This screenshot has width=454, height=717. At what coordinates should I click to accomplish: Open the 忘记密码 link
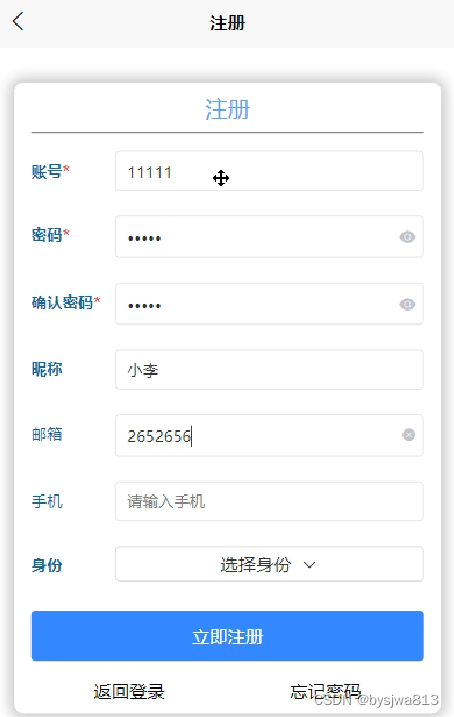pyautogui.click(x=325, y=691)
